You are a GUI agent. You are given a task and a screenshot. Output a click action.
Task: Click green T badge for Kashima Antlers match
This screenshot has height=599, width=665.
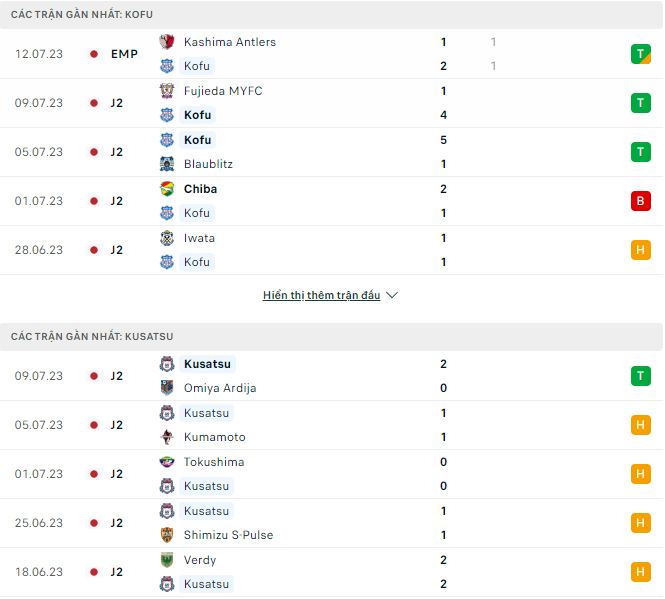tap(640, 54)
